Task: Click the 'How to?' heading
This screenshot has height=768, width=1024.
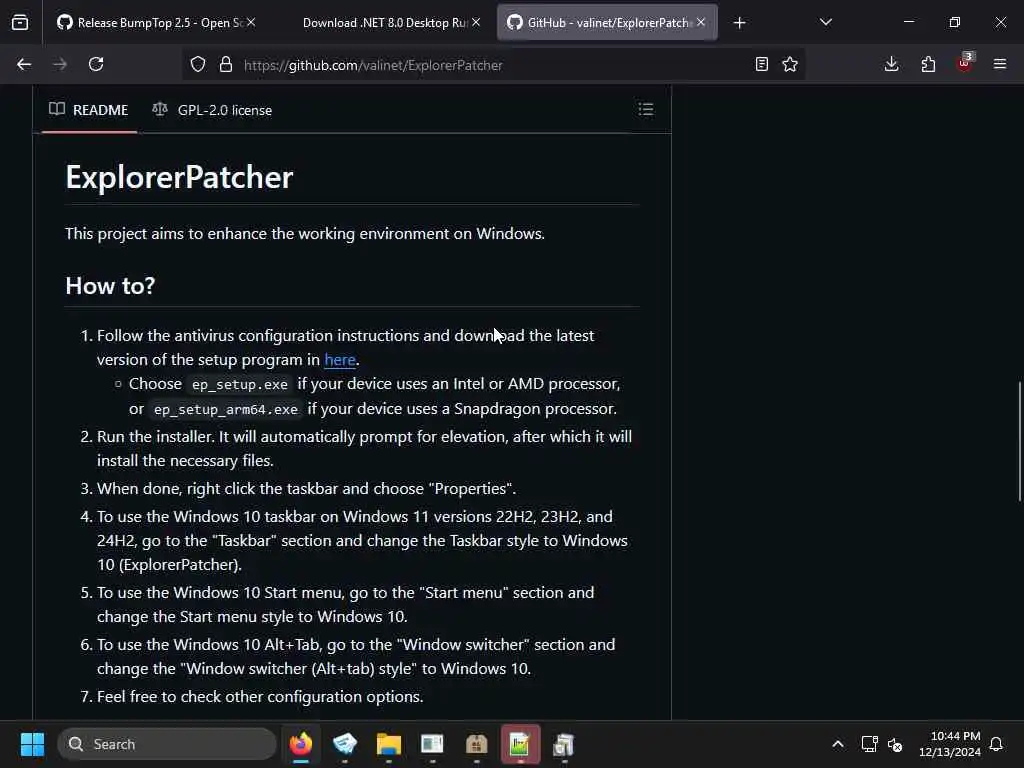Action: pos(110,285)
